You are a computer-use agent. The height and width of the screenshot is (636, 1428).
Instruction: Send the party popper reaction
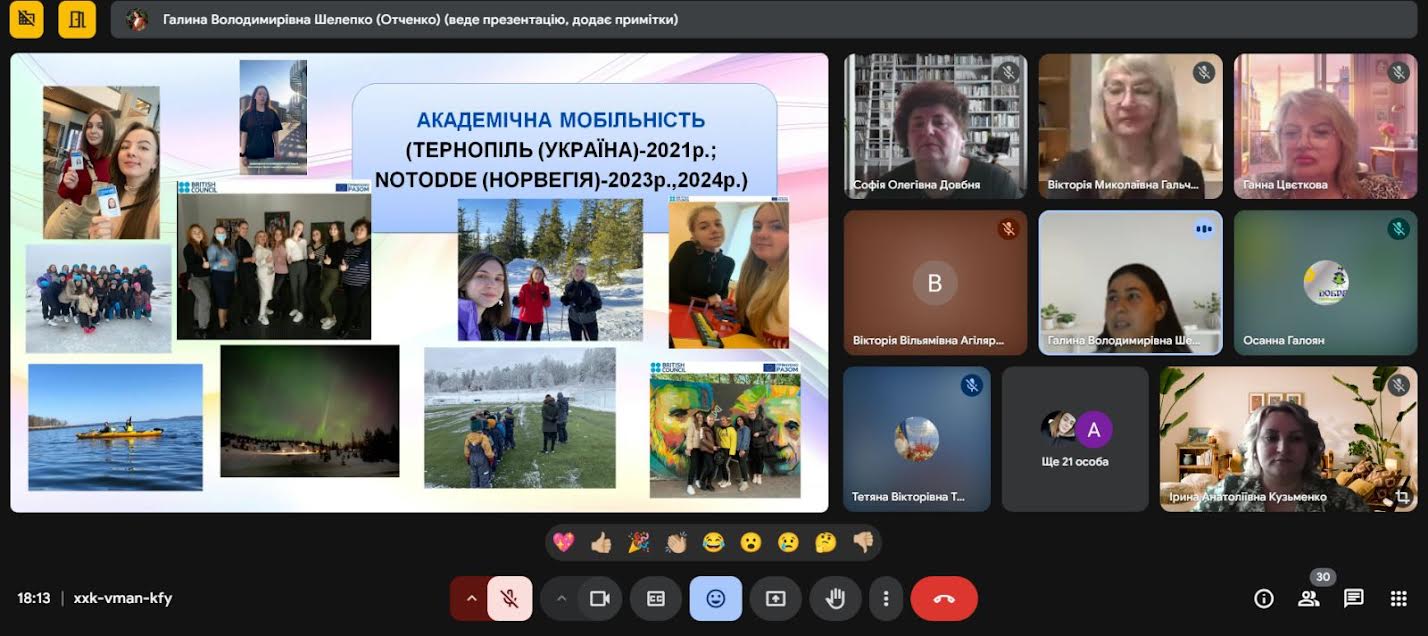tap(638, 543)
